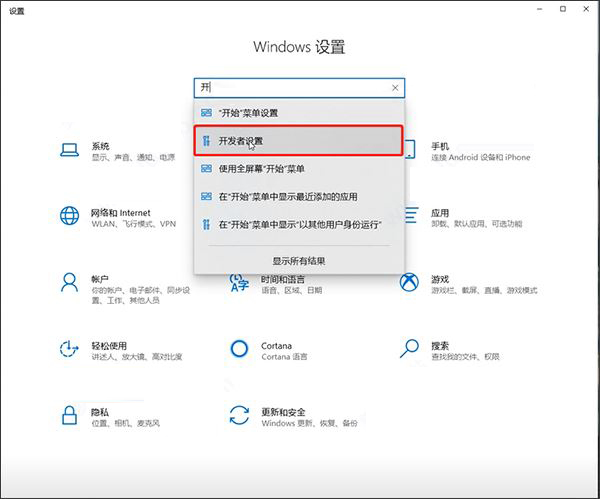
Task: Click 位置、相机、麦克风 description
Action: point(126,423)
